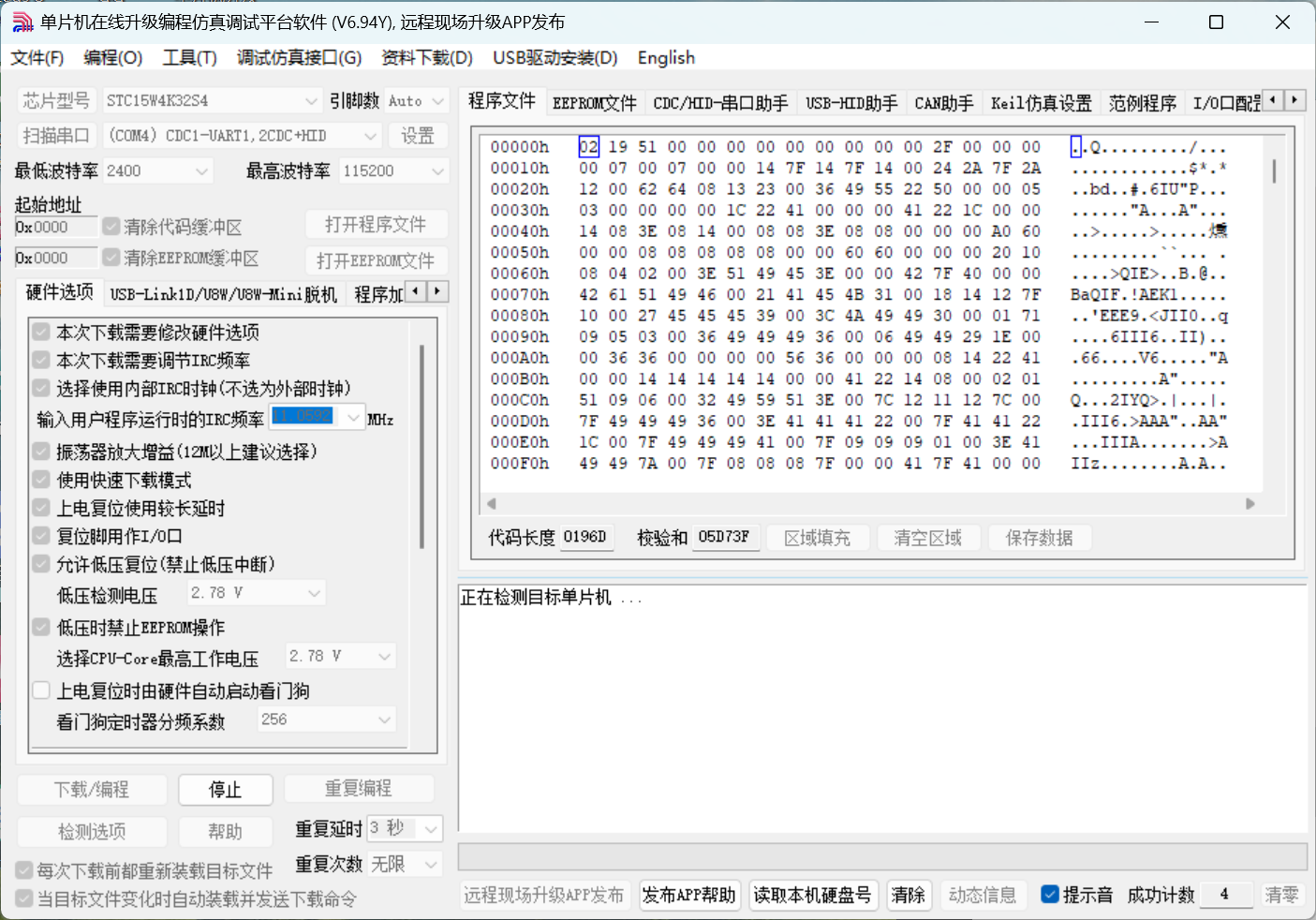
Task: Click hex view vertical scrollbar thumb
Action: click(1274, 171)
